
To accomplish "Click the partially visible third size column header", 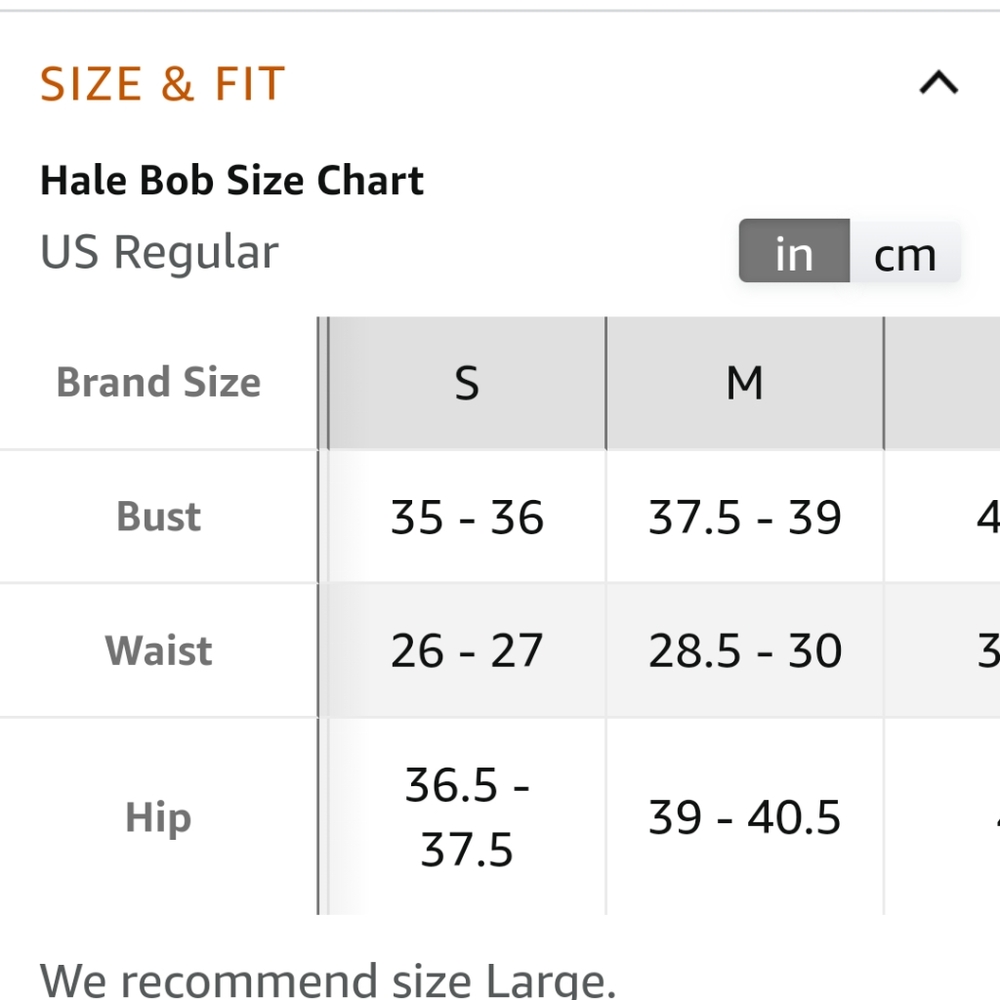I will tap(942, 383).
